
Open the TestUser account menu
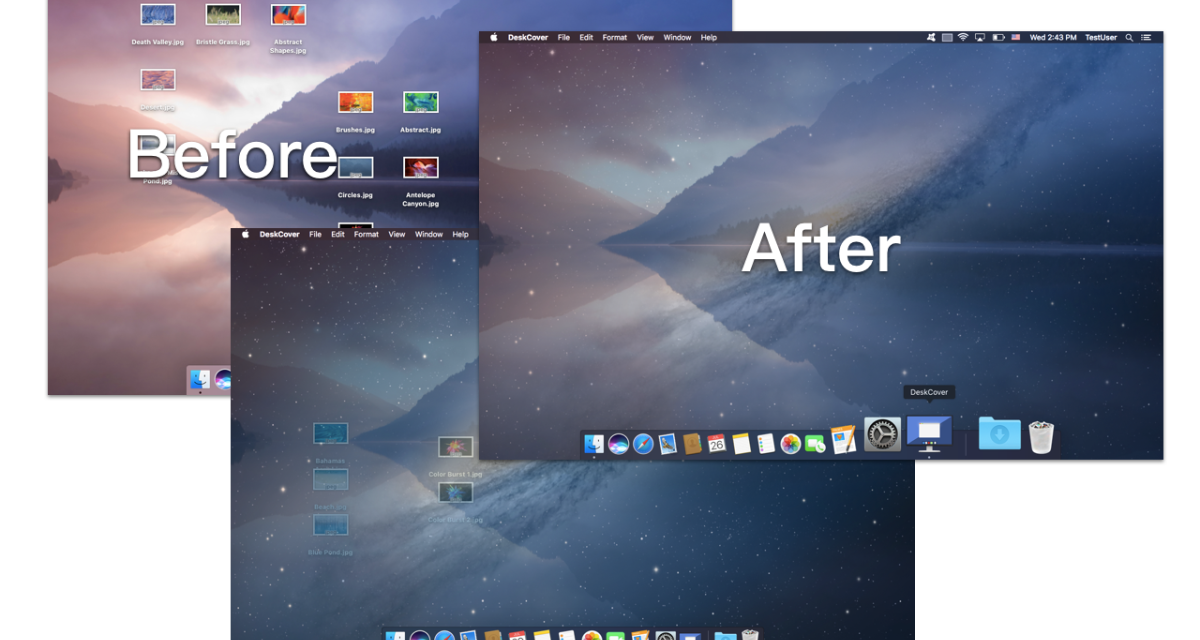(x=1101, y=37)
